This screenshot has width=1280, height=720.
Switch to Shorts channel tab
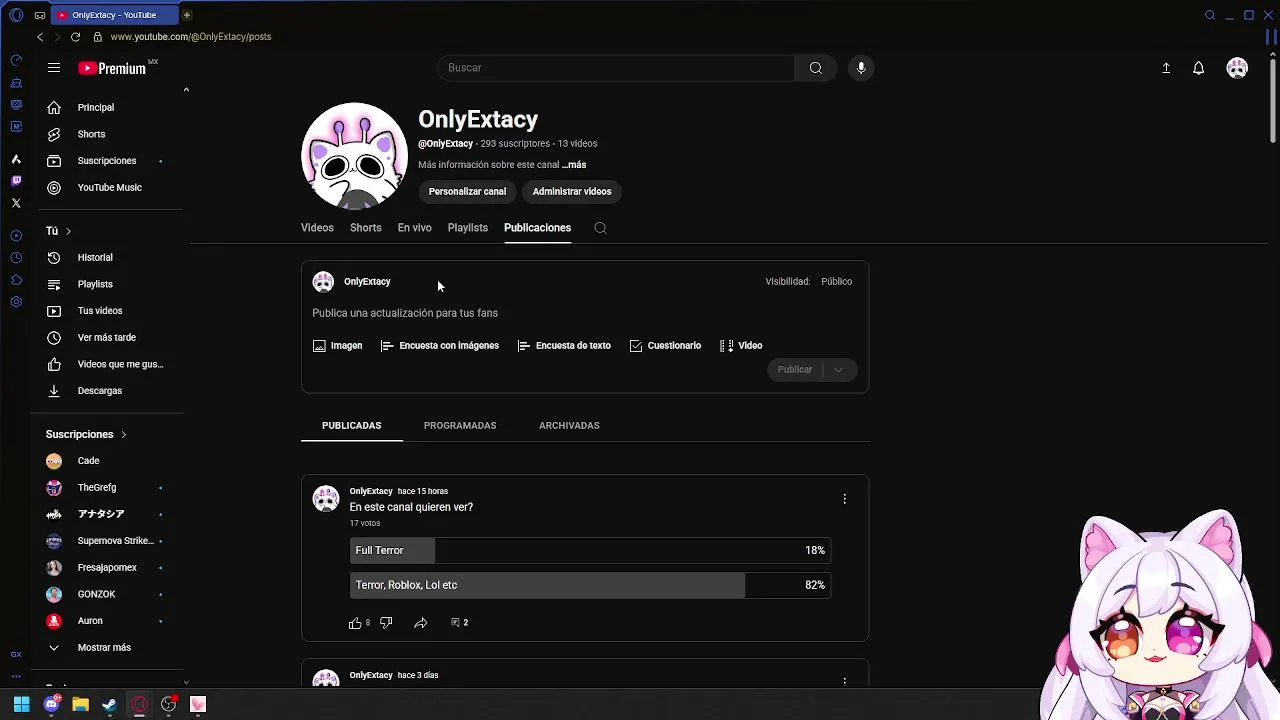(x=366, y=228)
